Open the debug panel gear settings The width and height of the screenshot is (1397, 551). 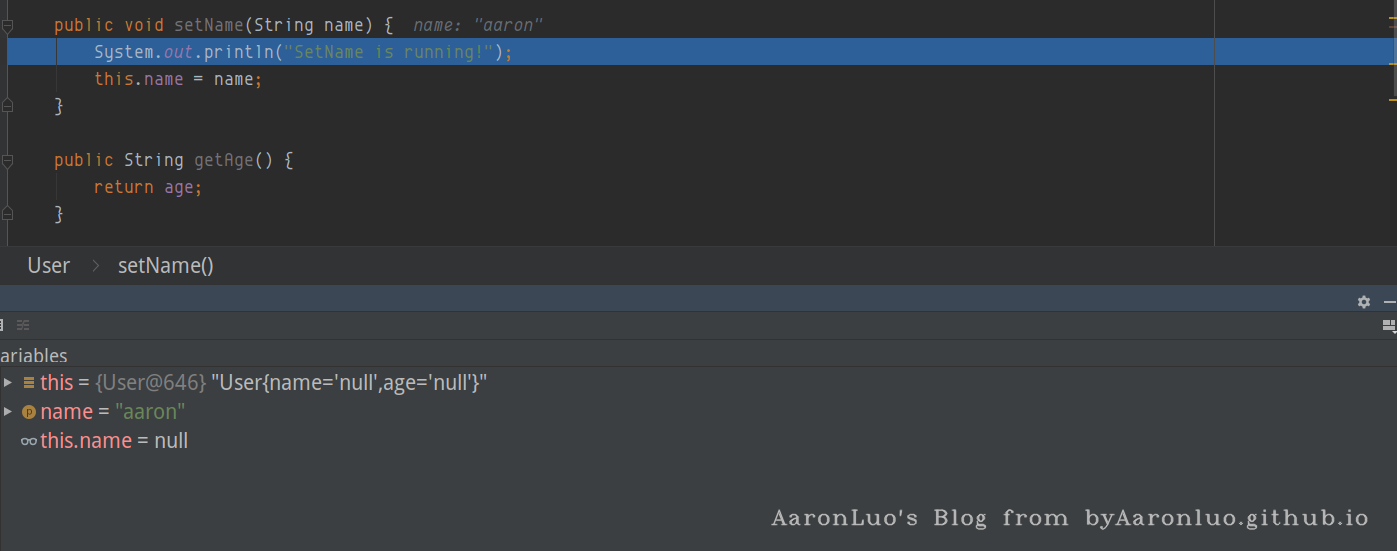point(1364,302)
